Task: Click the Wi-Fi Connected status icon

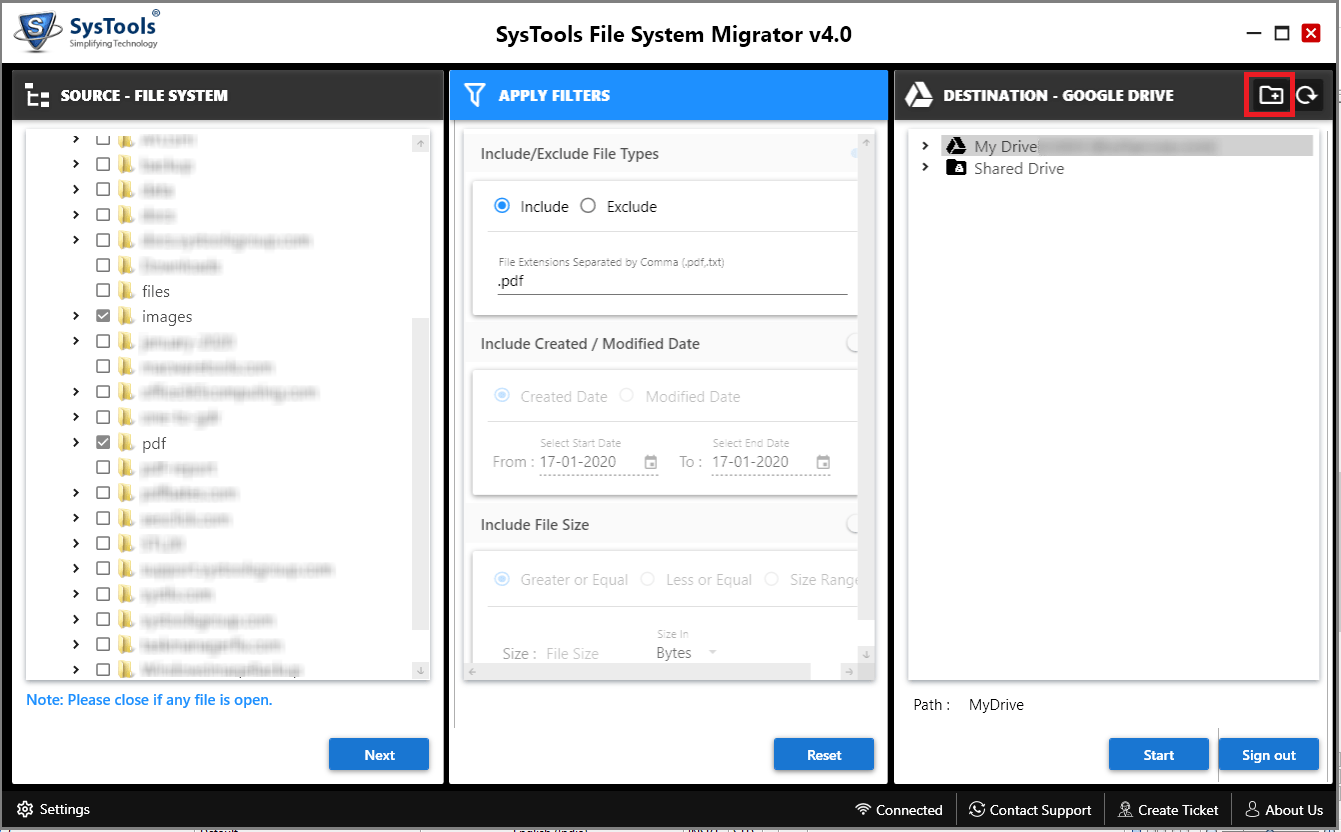Action: 863,809
